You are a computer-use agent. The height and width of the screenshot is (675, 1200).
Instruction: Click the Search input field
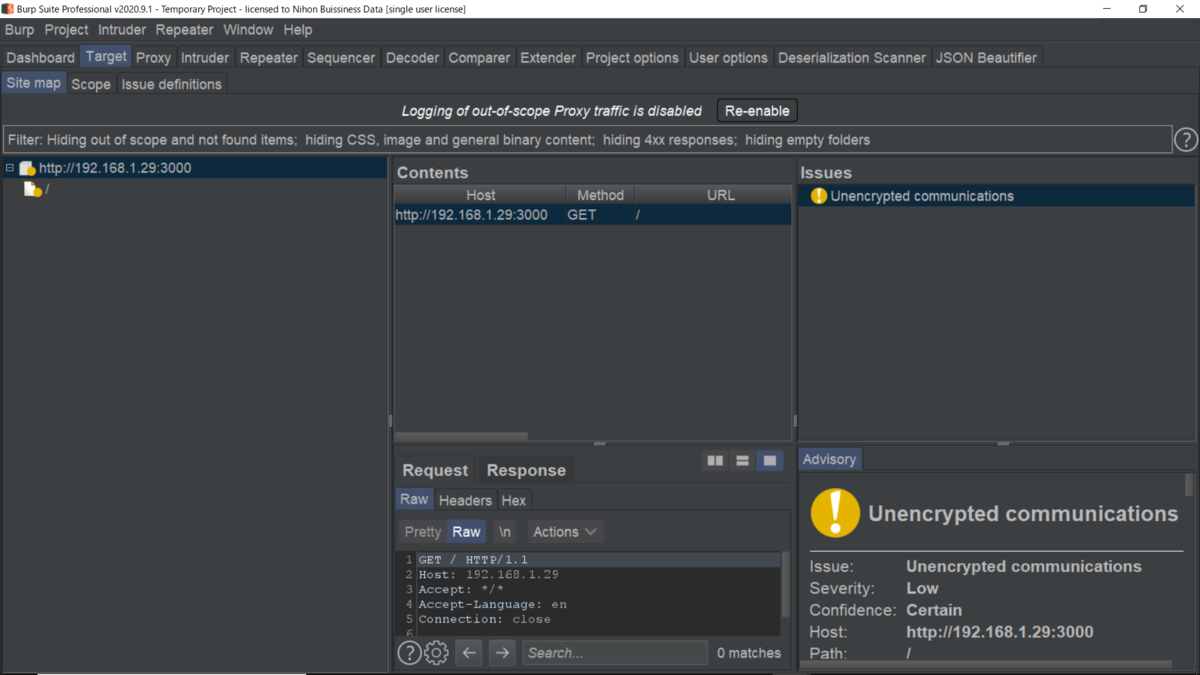[615, 653]
